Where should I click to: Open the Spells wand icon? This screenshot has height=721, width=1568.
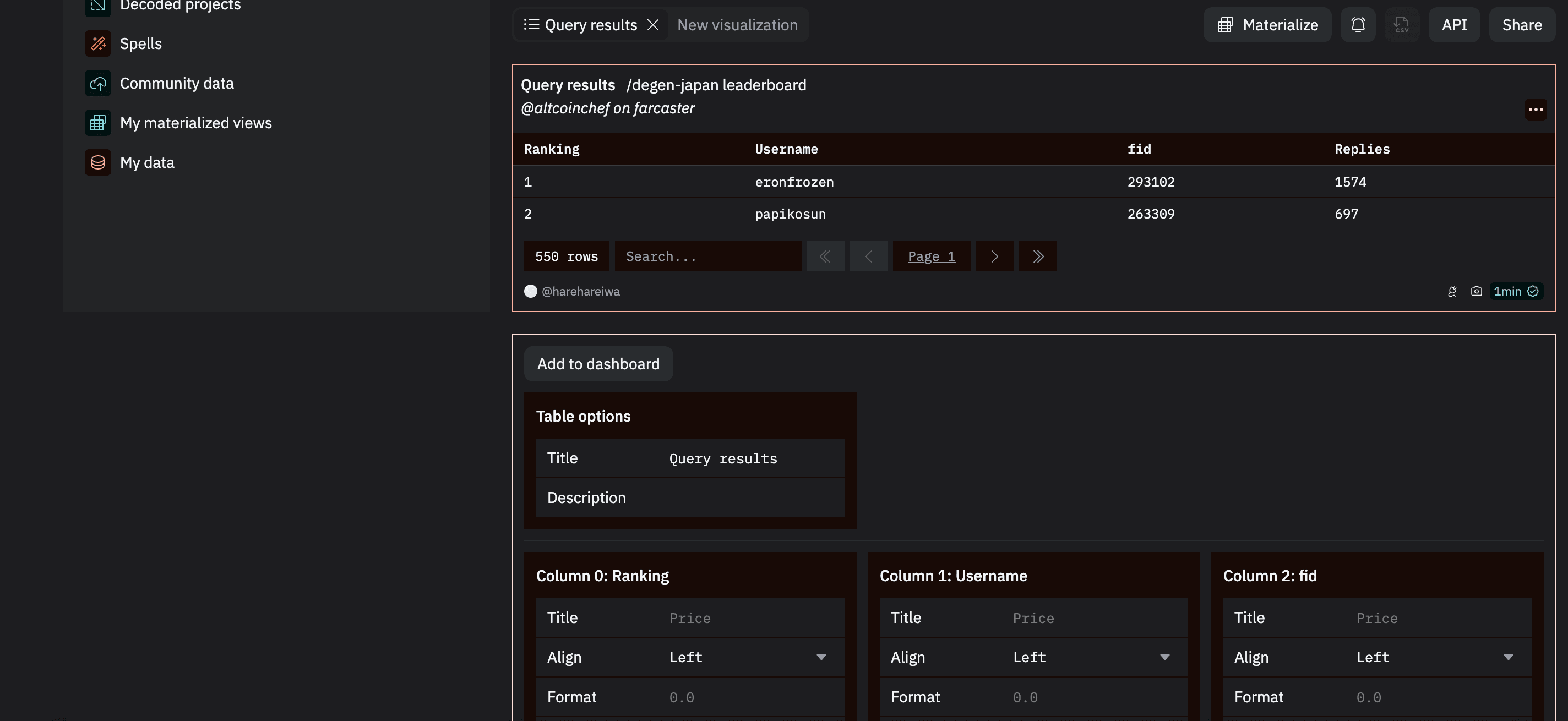tap(97, 43)
